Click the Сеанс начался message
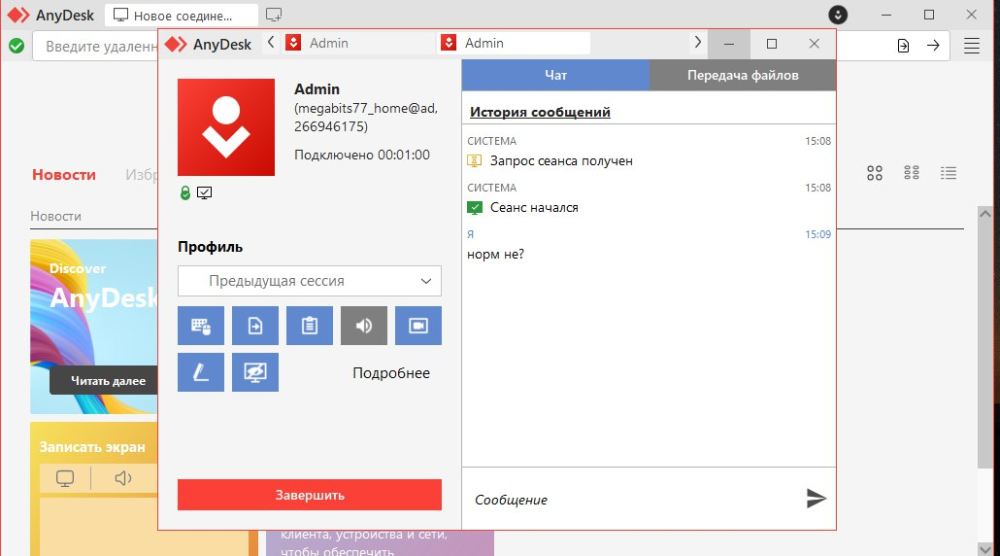This screenshot has width=1000, height=556. (x=534, y=207)
